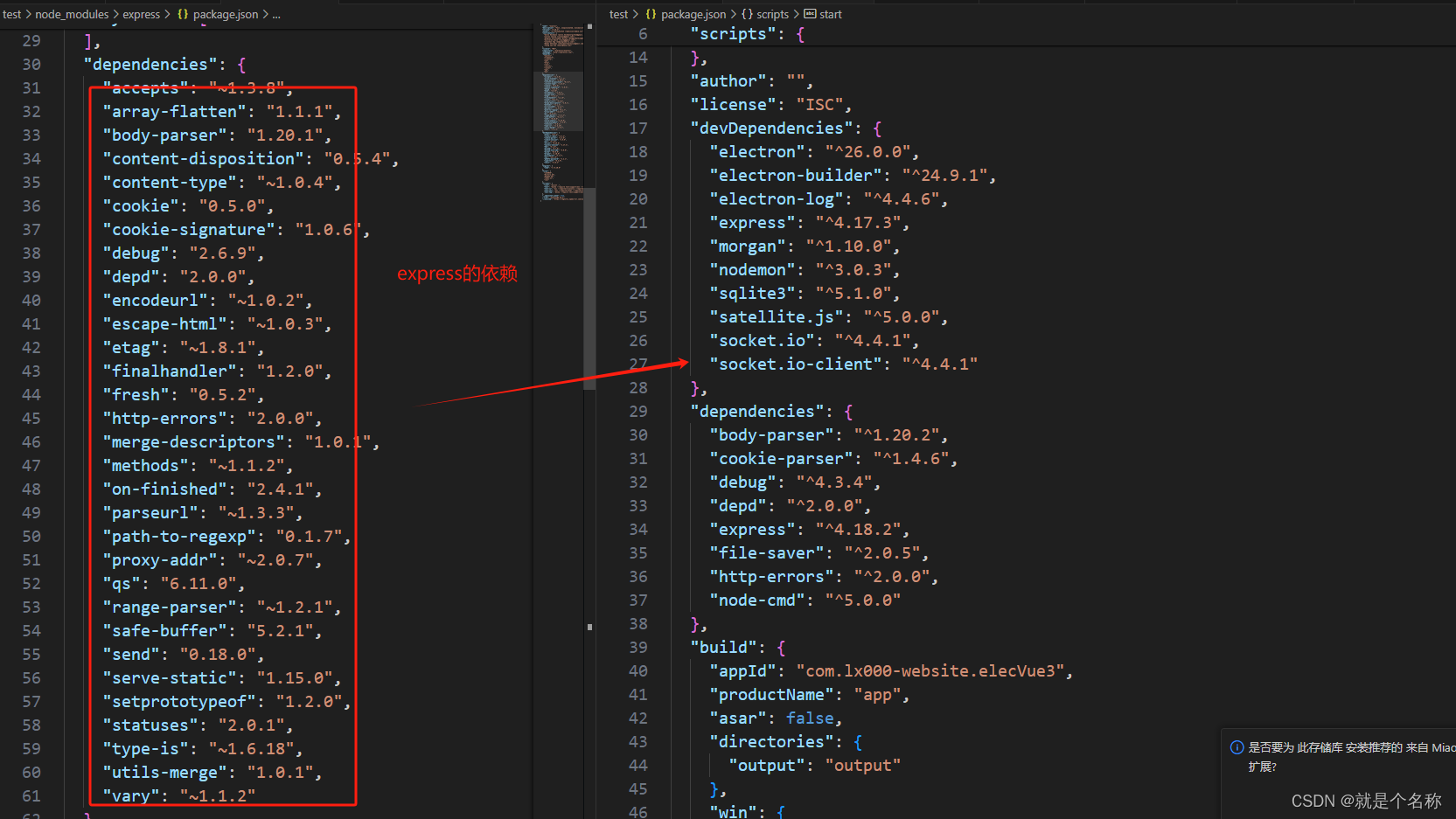Click the "content-disposition" dependency line

pos(251,159)
